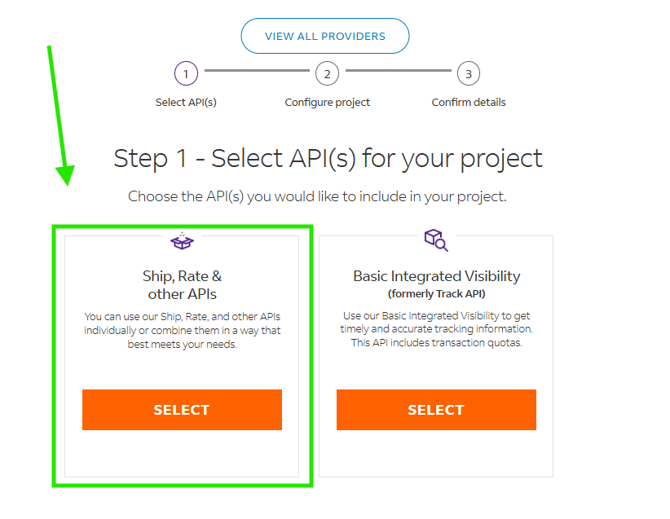Image resolution: width=670 pixels, height=519 pixels.
Task: Click the open box icon above Ship, Rate
Action: [181, 241]
